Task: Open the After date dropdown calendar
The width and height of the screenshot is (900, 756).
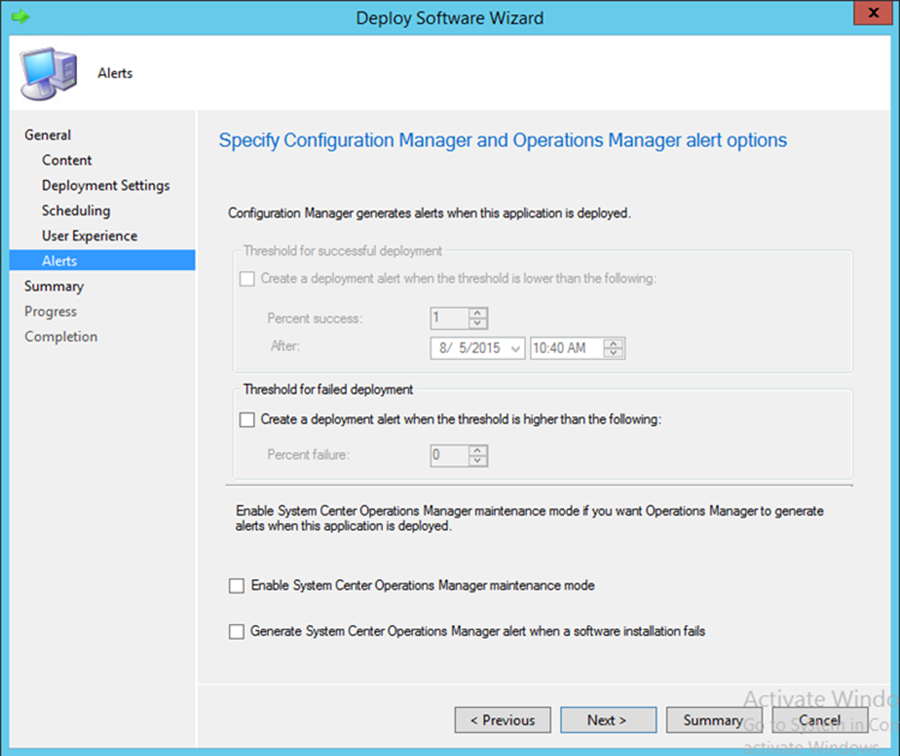Action: tap(515, 348)
